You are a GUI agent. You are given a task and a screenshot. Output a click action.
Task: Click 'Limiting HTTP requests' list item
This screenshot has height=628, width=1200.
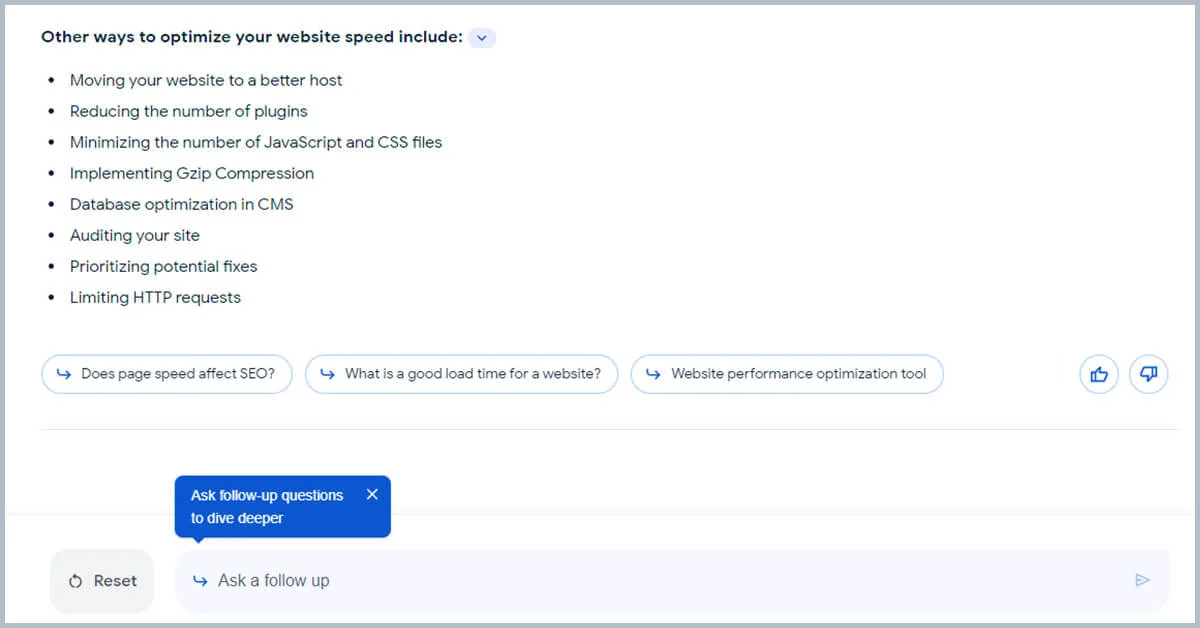point(155,297)
